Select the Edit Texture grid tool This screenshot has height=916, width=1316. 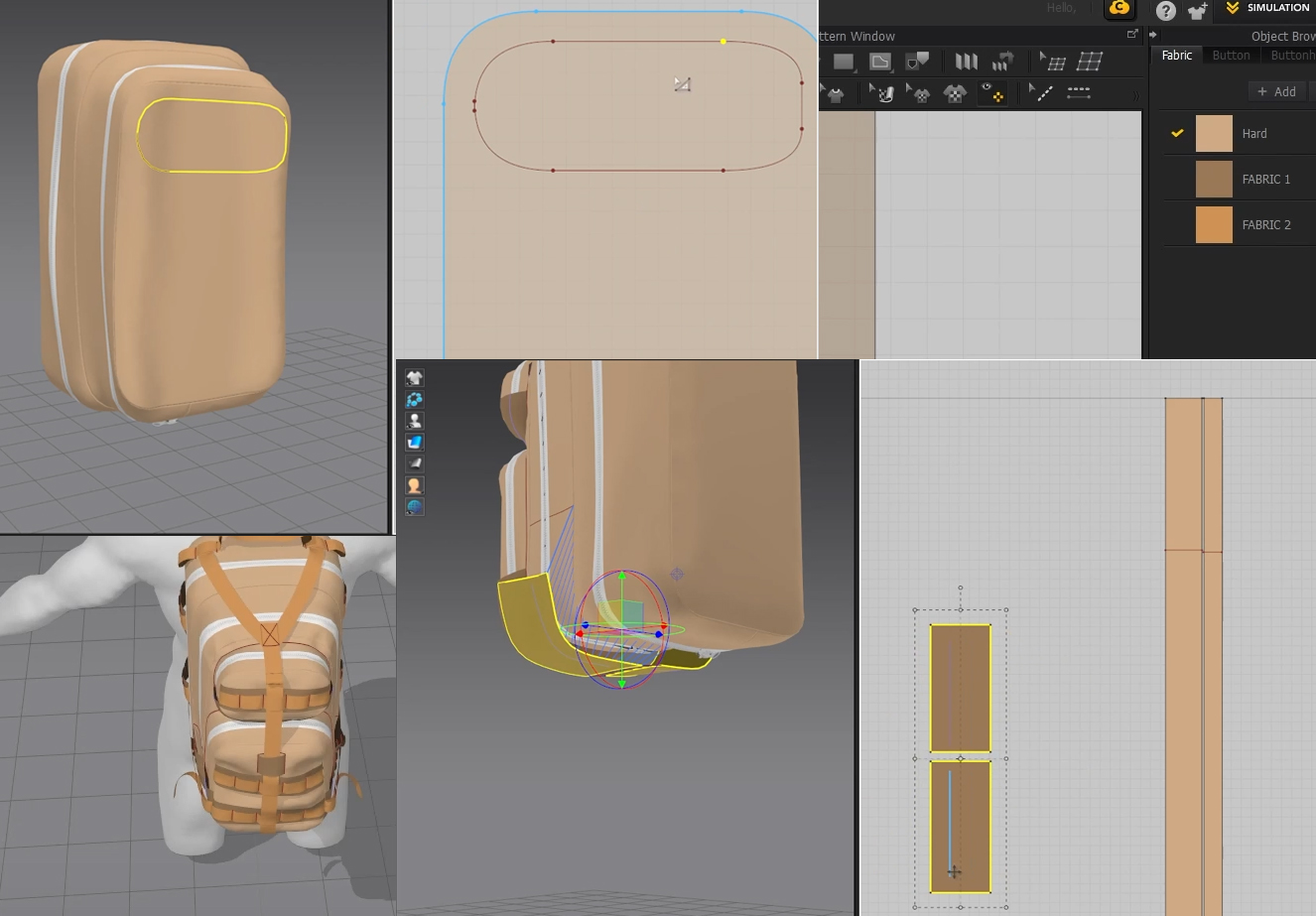1052,62
